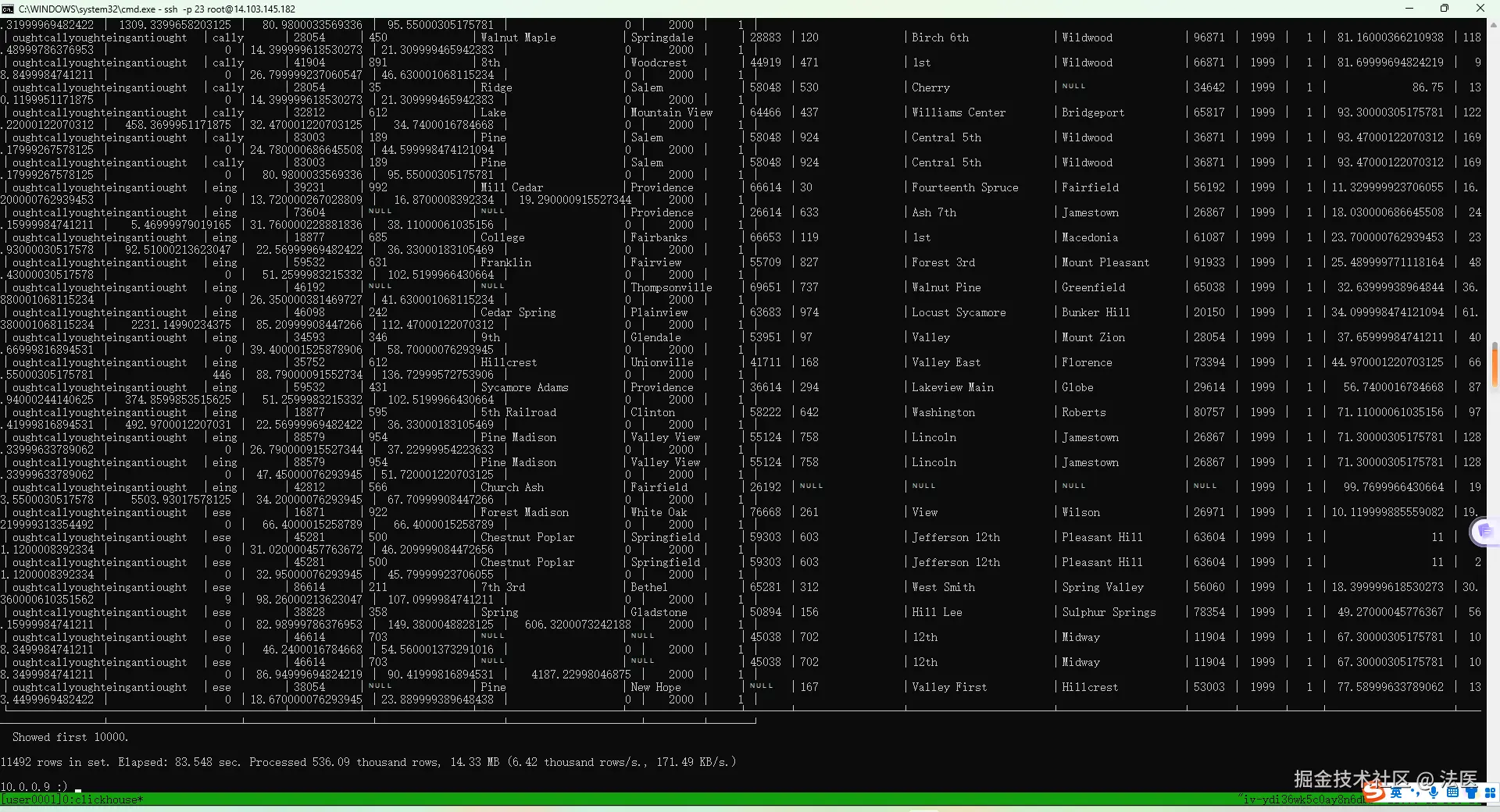Select the tmux status '[user0001]0:clickhouse*'
Viewport: 1500px width, 812px height.
(x=72, y=800)
